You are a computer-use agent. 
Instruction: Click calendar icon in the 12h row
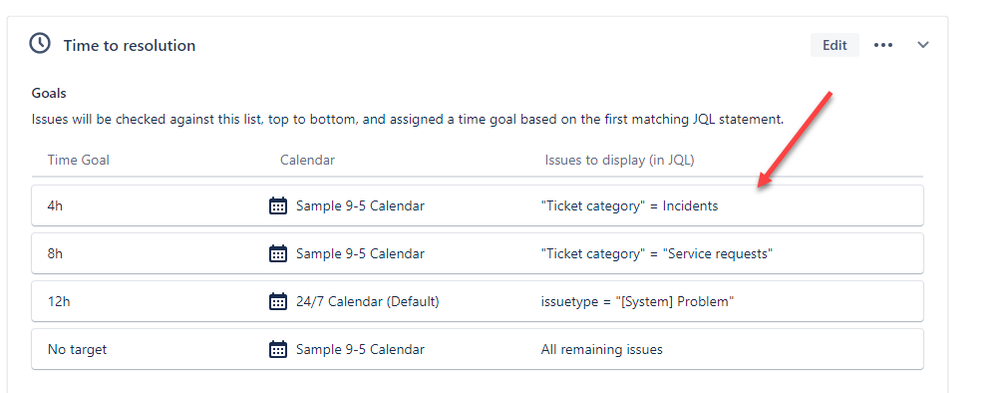(278, 301)
